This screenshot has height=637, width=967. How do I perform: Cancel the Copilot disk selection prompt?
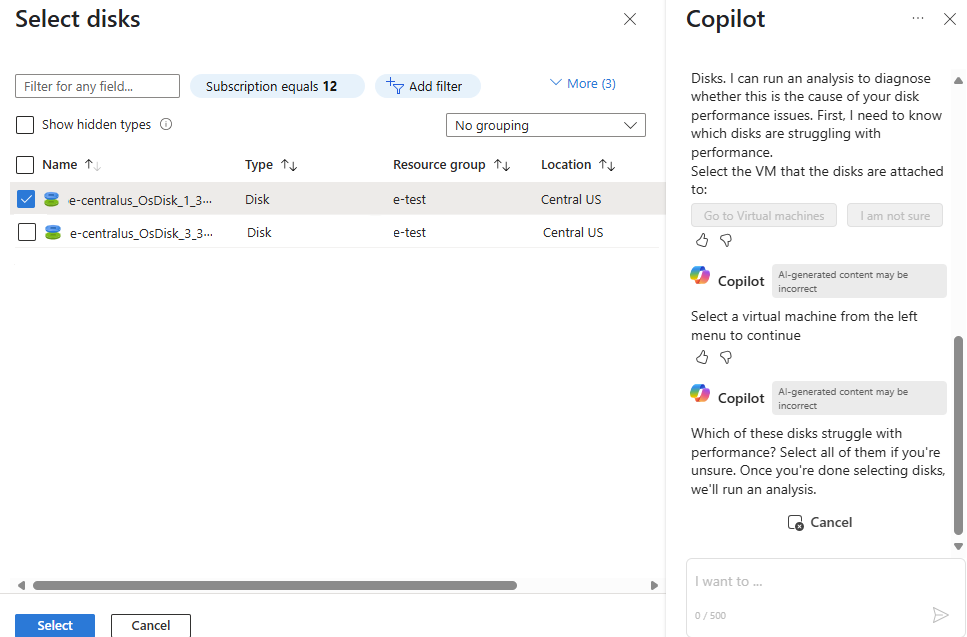pos(820,522)
